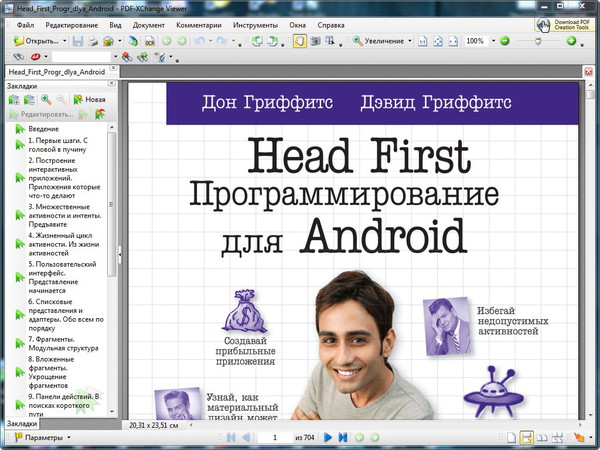Click the print icon in the toolbar

coord(92,41)
